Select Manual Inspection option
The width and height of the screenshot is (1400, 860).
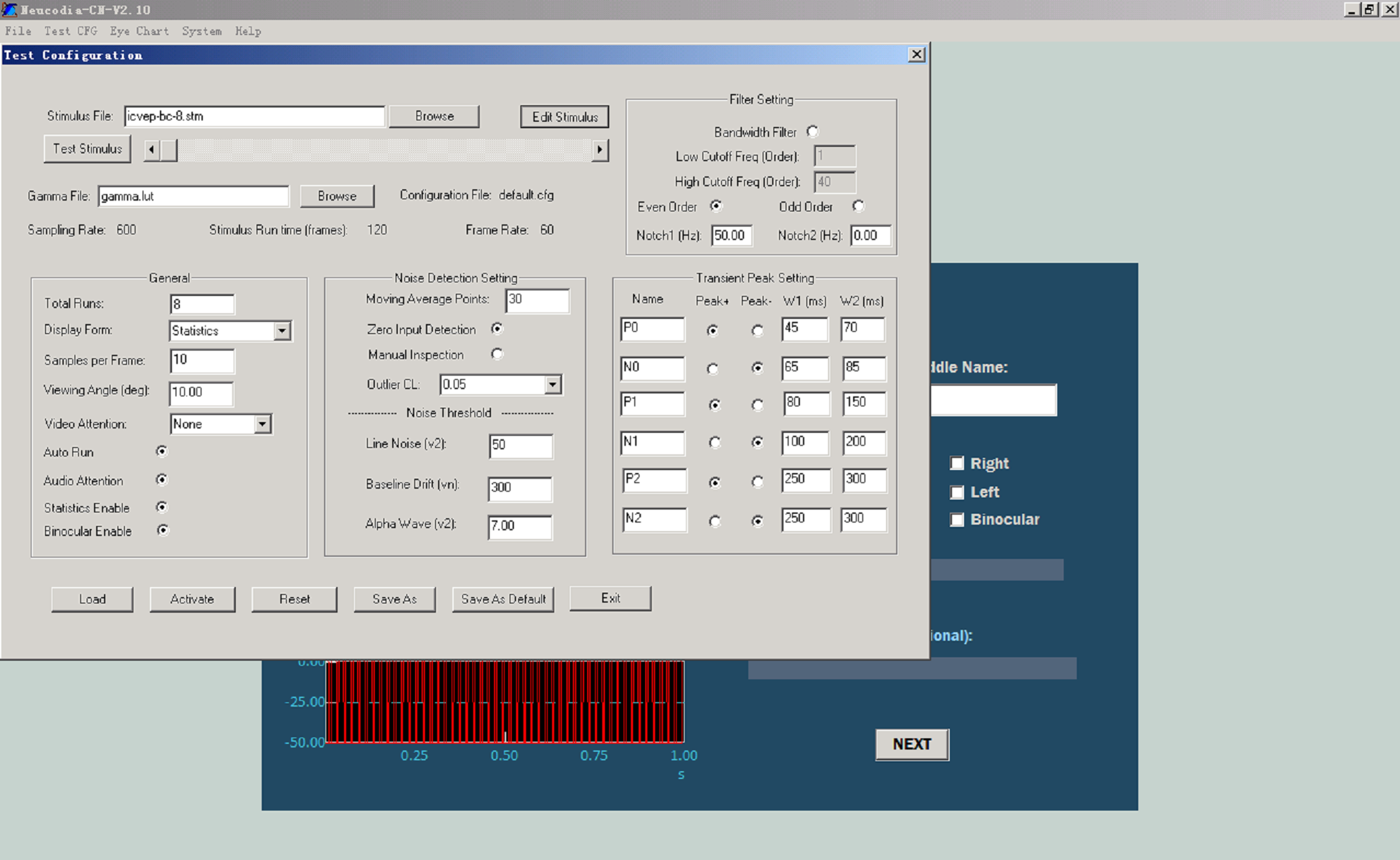pyautogui.click(x=497, y=354)
